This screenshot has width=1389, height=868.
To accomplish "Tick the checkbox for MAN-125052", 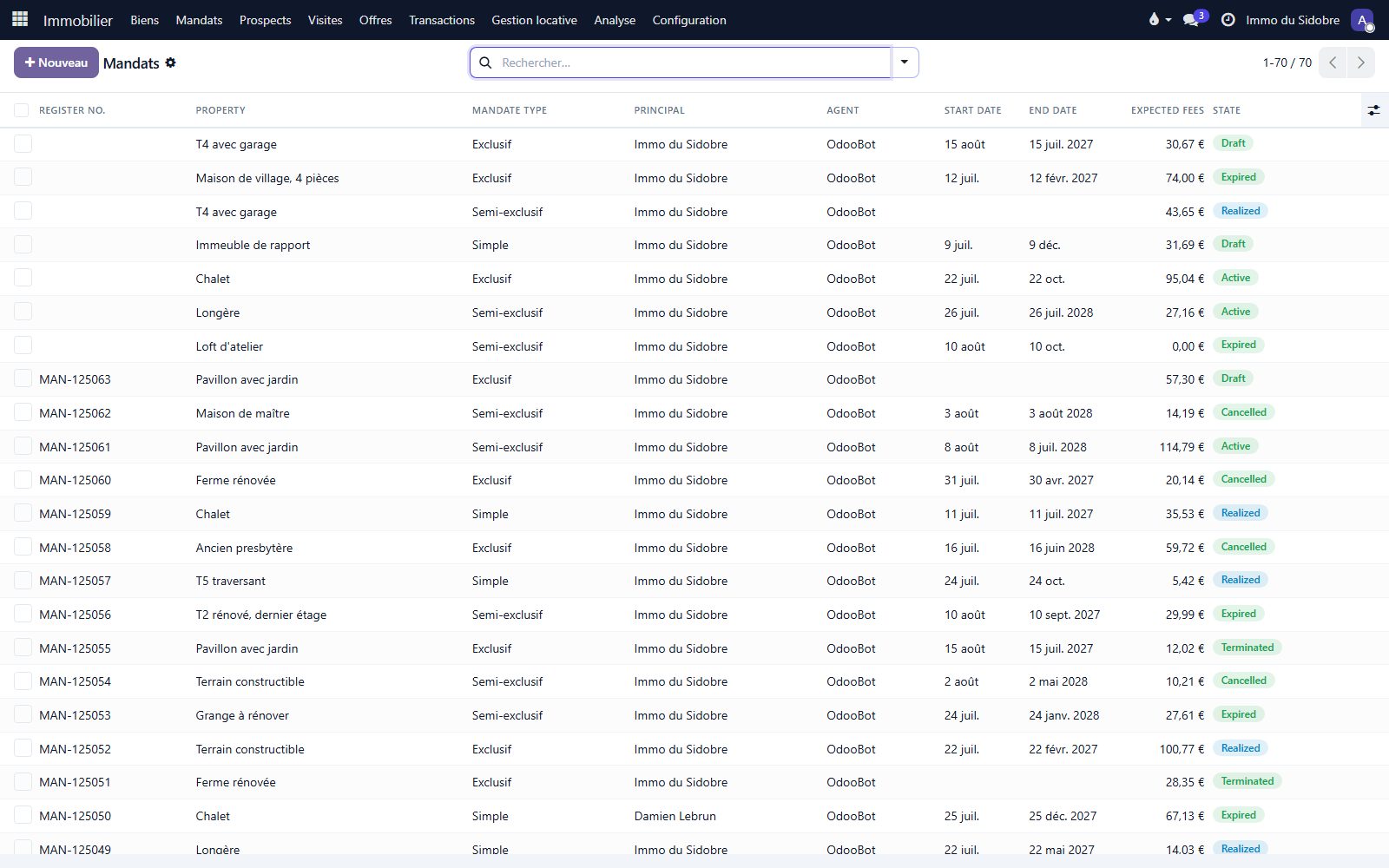I will pos(23,748).
